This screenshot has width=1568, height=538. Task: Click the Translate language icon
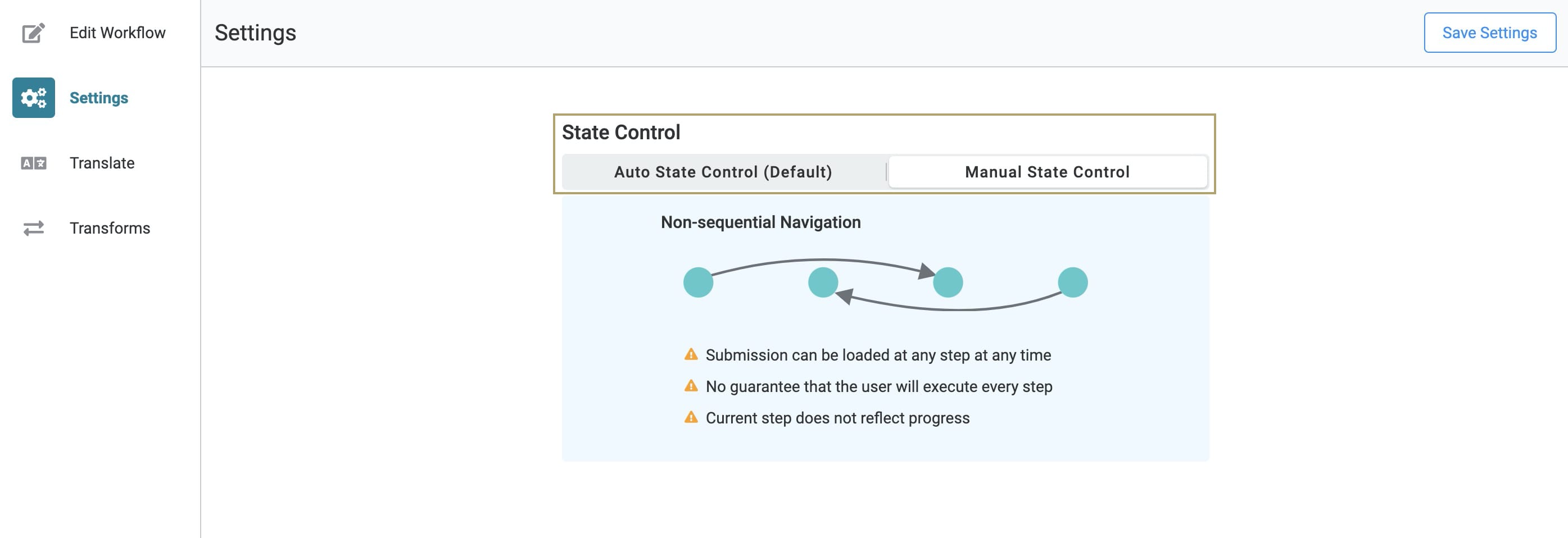coord(34,163)
